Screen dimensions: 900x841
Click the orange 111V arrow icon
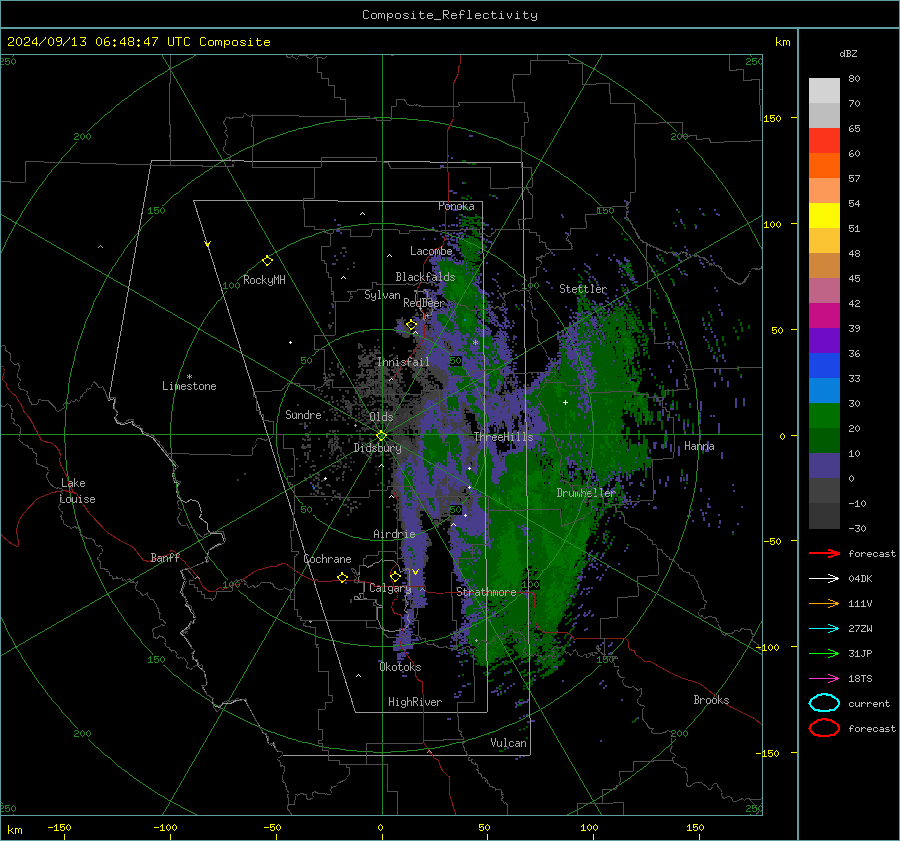tap(824, 603)
